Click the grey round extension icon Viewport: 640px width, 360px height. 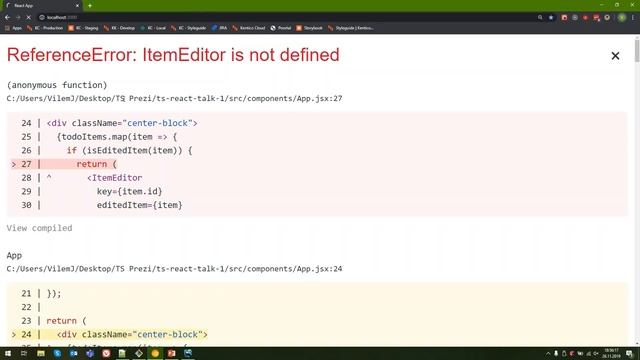point(575,18)
